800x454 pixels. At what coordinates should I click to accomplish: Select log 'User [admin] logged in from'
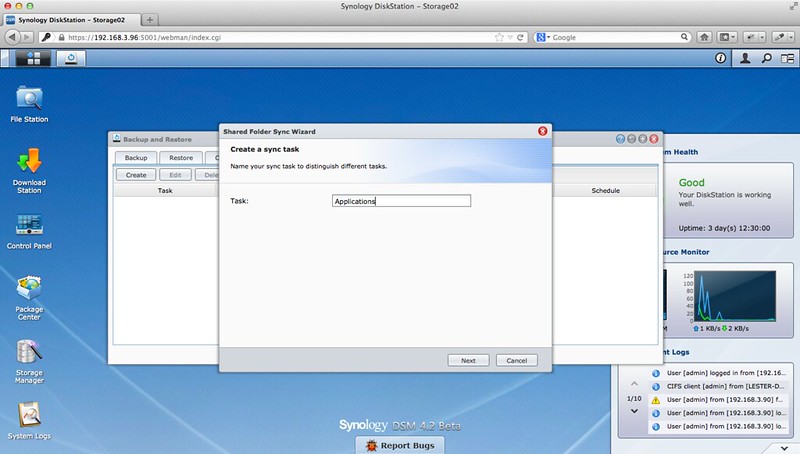(x=719, y=373)
